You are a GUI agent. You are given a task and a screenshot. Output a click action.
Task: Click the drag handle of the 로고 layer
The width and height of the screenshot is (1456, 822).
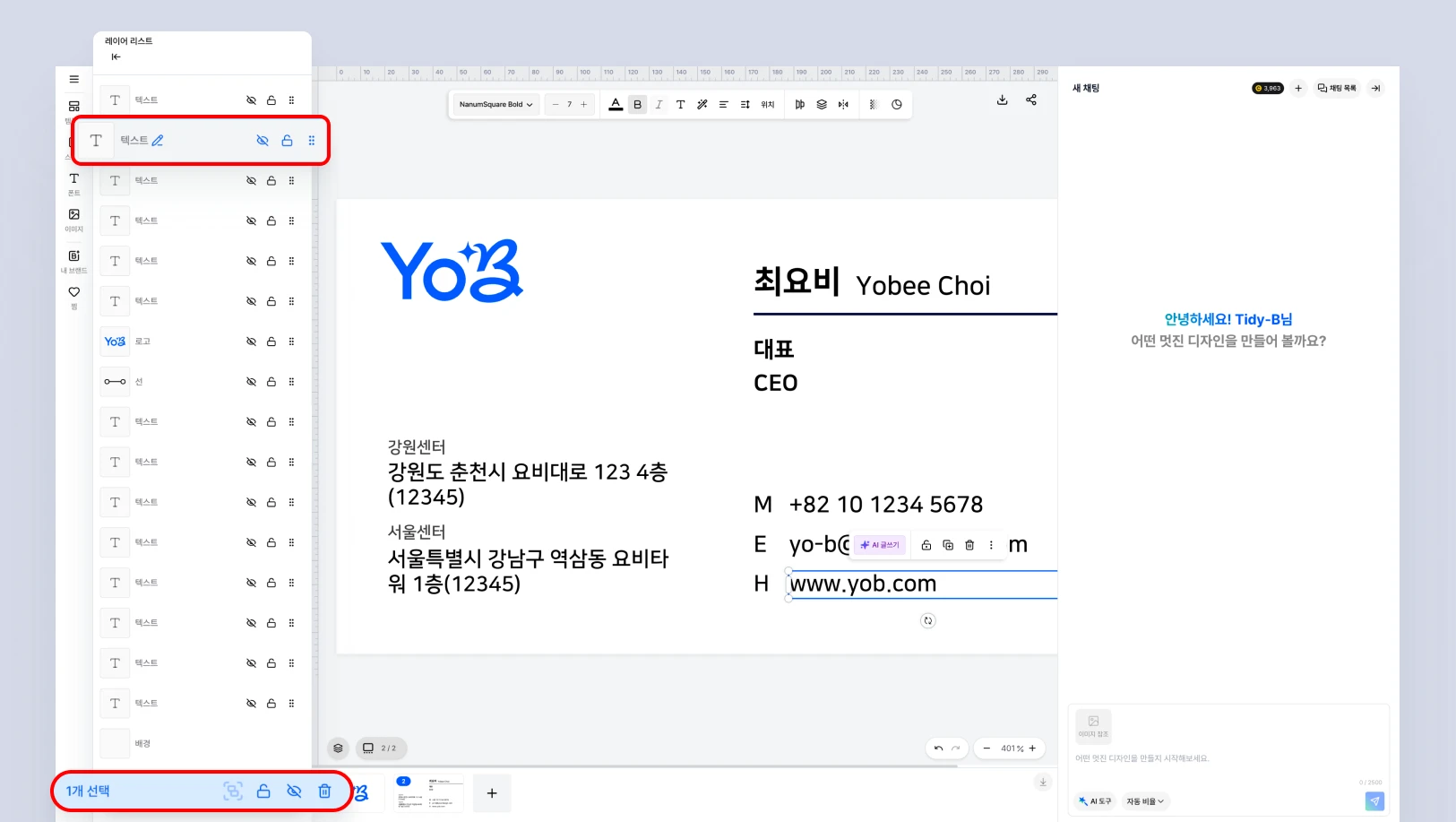pos(291,342)
